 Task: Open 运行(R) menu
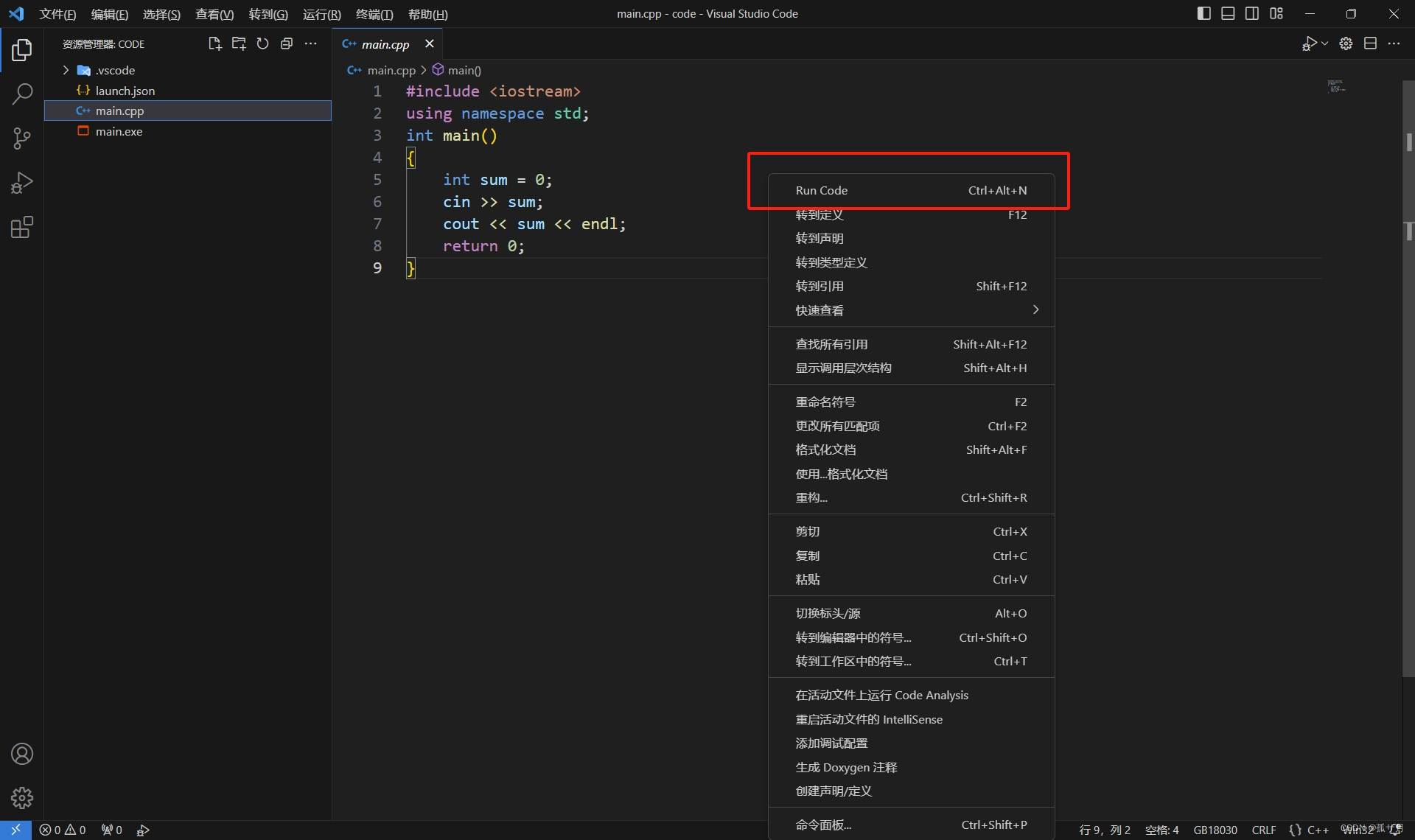pyautogui.click(x=321, y=14)
